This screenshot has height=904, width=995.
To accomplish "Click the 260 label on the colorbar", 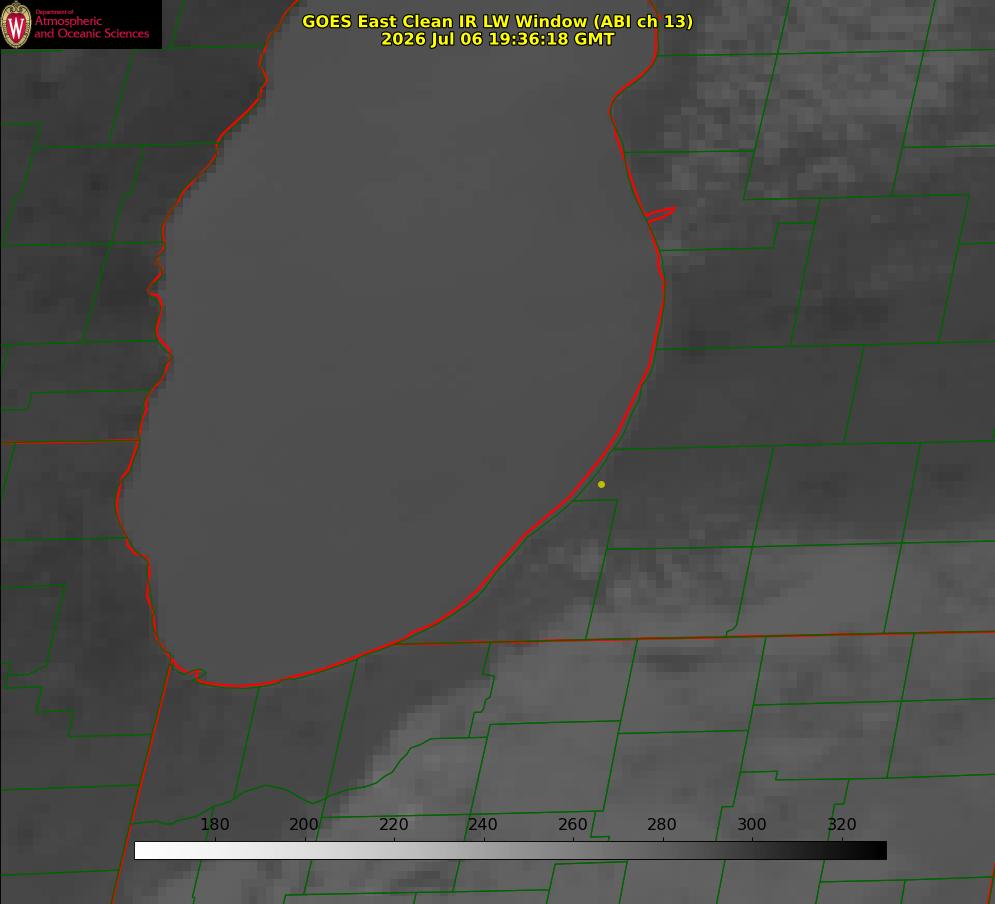I will click(x=572, y=824).
